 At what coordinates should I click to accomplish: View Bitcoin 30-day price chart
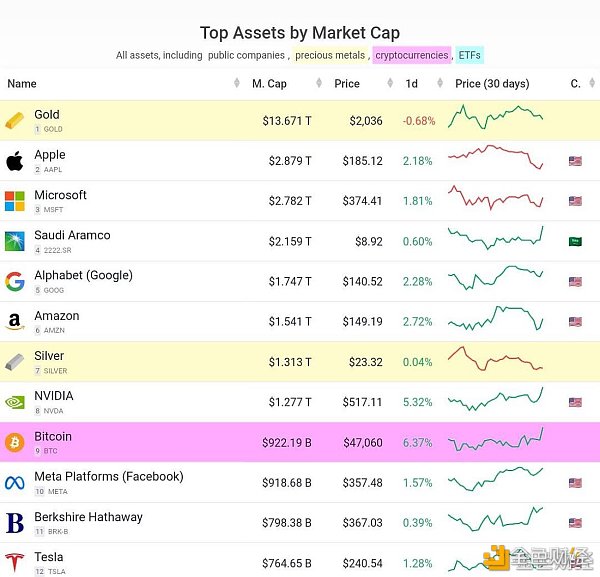click(496, 441)
